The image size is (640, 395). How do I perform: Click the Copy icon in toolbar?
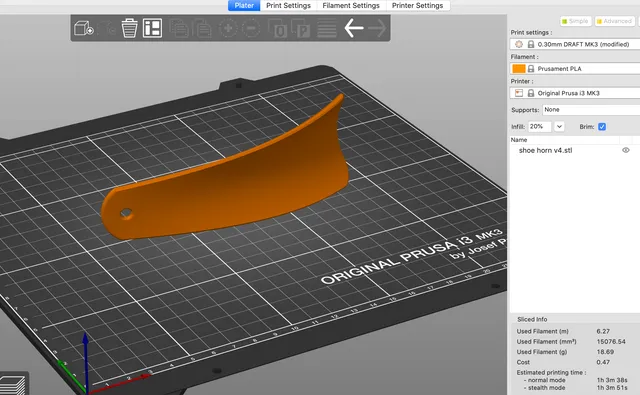point(179,28)
